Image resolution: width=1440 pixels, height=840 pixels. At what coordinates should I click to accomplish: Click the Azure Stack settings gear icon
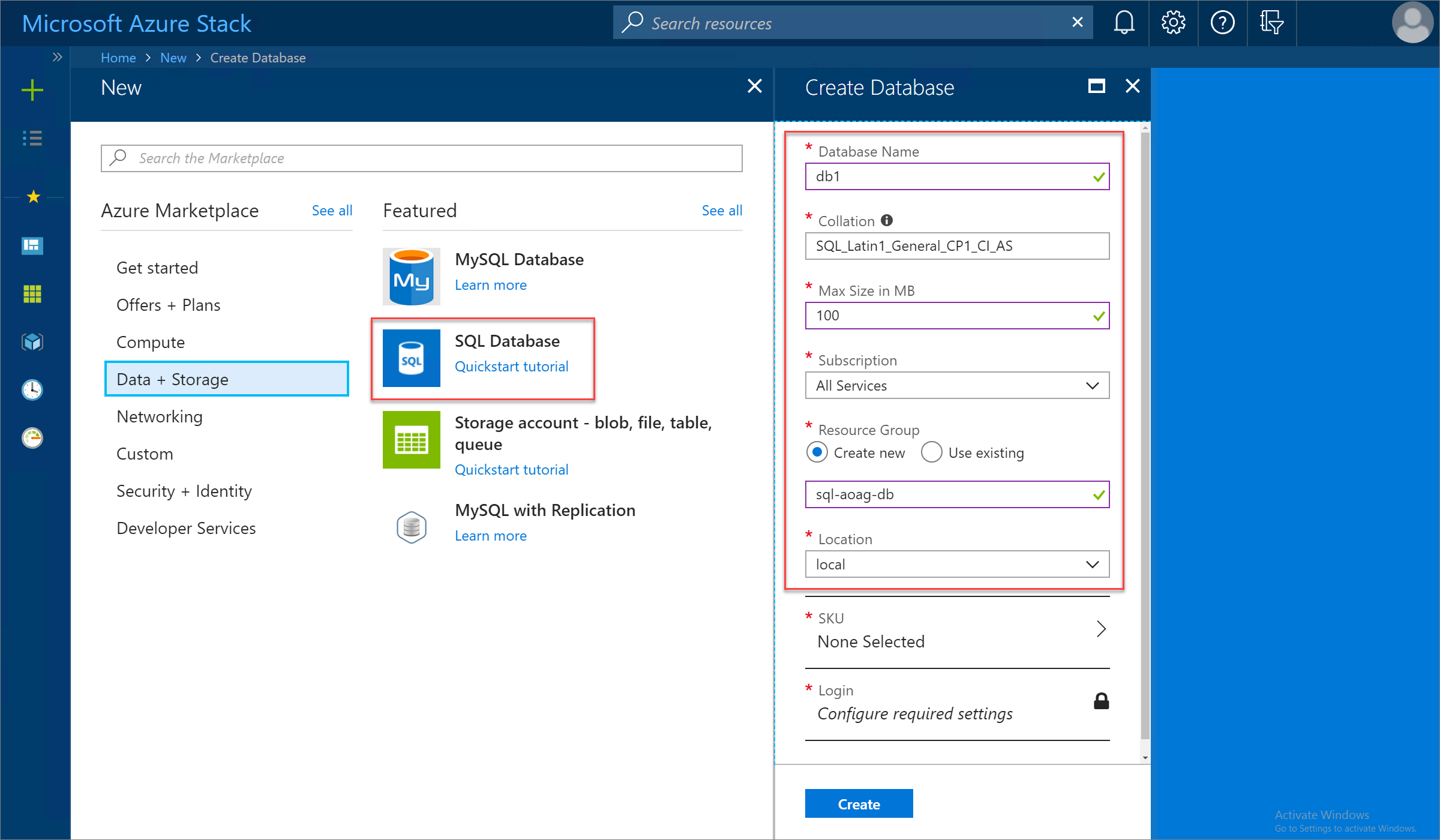pyautogui.click(x=1173, y=22)
